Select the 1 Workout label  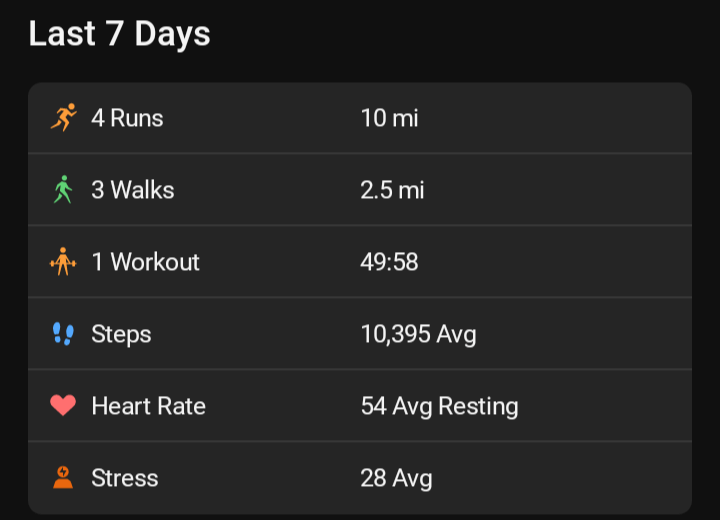coord(145,262)
